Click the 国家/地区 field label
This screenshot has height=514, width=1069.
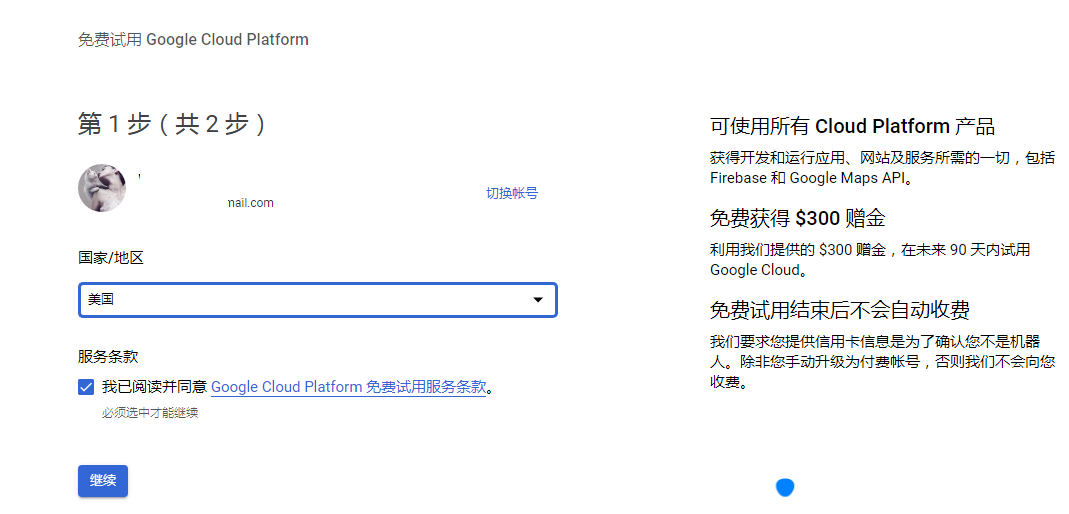(110, 258)
